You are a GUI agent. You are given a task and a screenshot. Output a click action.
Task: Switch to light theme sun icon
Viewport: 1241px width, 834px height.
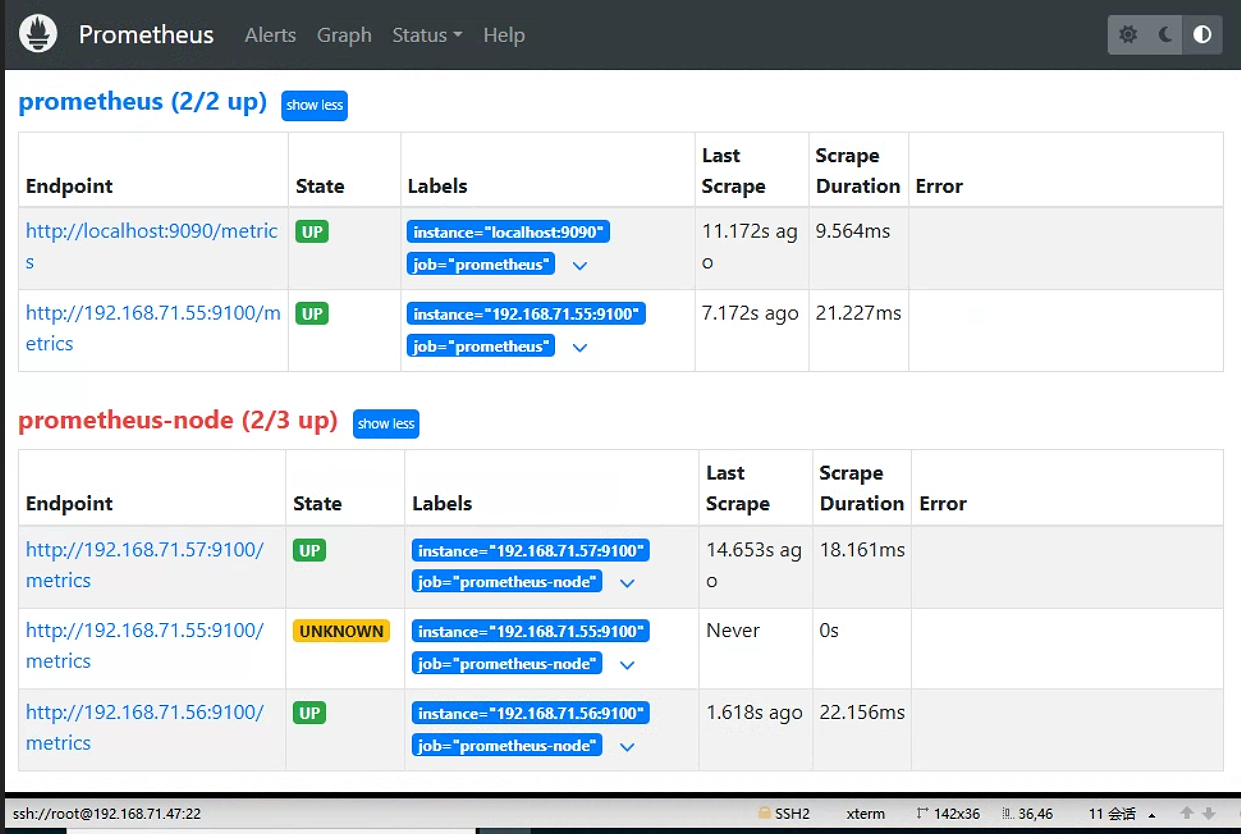pyautogui.click(x=1128, y=35)
